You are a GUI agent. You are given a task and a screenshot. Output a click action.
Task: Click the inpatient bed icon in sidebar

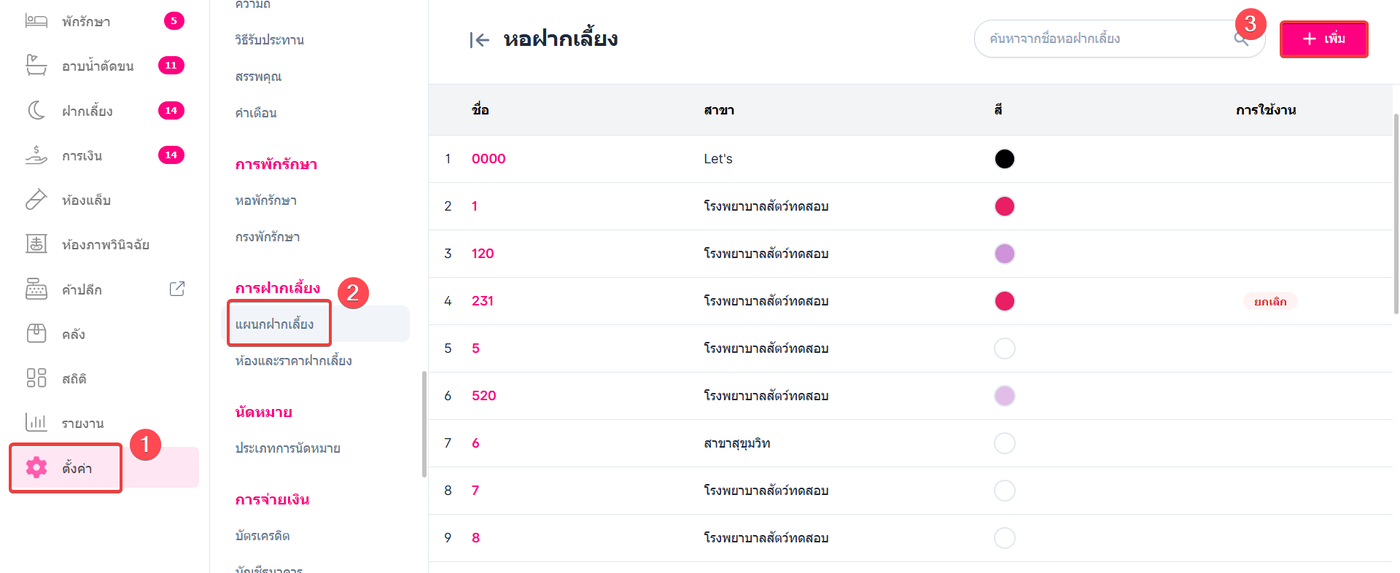(36, 21)
